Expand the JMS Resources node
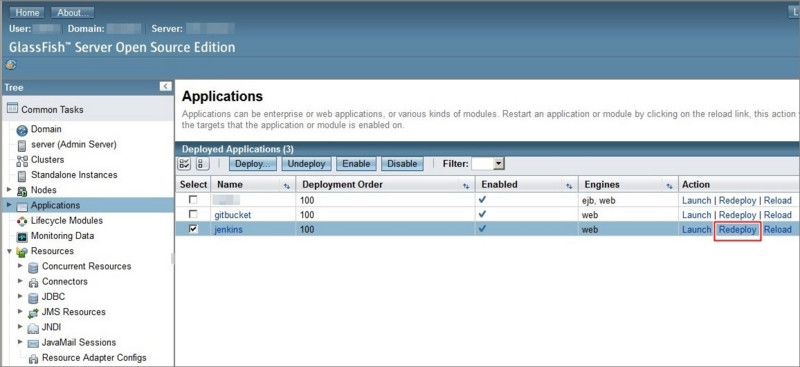This screenshot has width=800, height=367. [20, 312]
